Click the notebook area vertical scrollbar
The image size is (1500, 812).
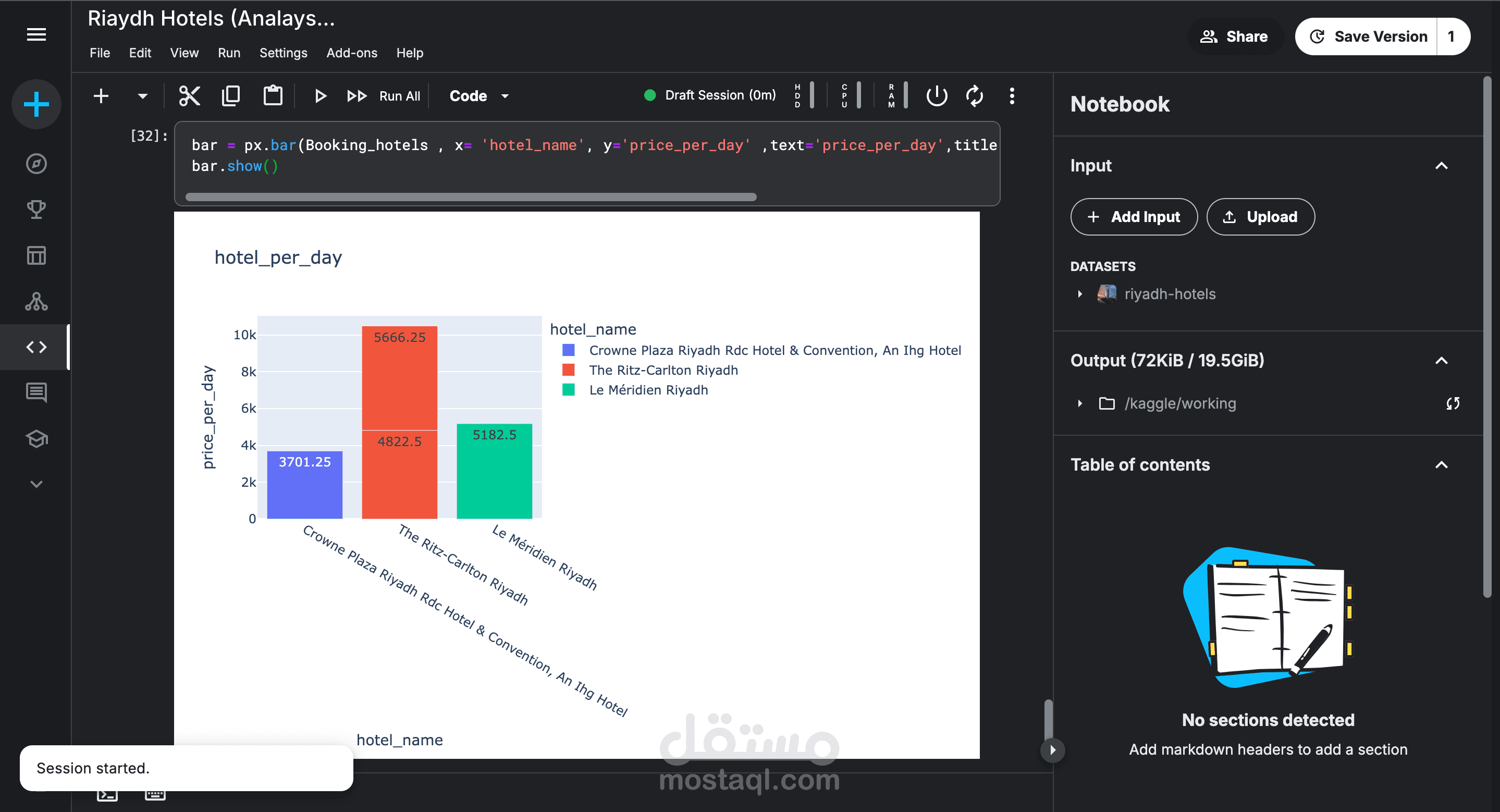[x=1048, y=719]
